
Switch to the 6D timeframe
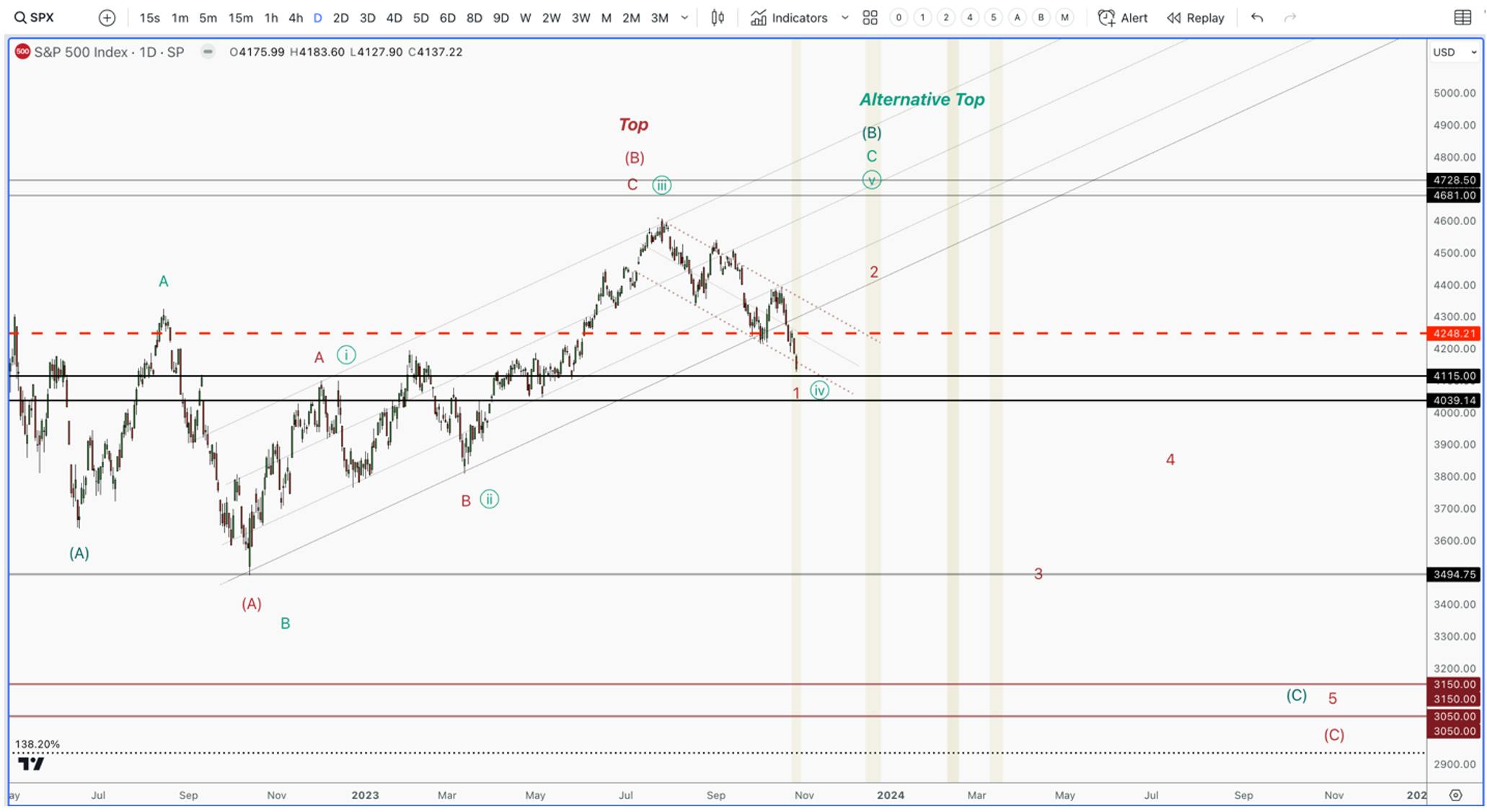coord(448,17)
